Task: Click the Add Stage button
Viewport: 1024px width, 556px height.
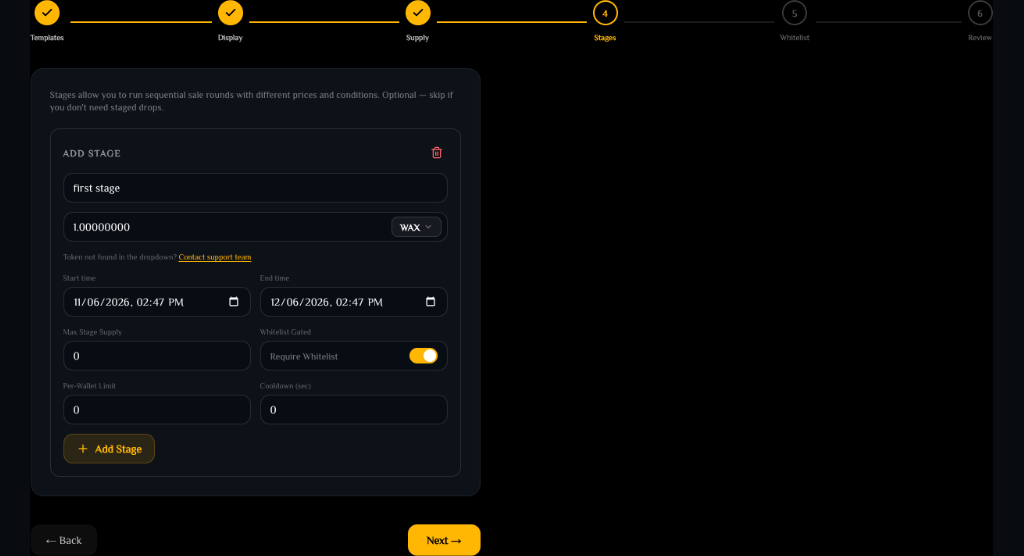Action: coord(109,449)
